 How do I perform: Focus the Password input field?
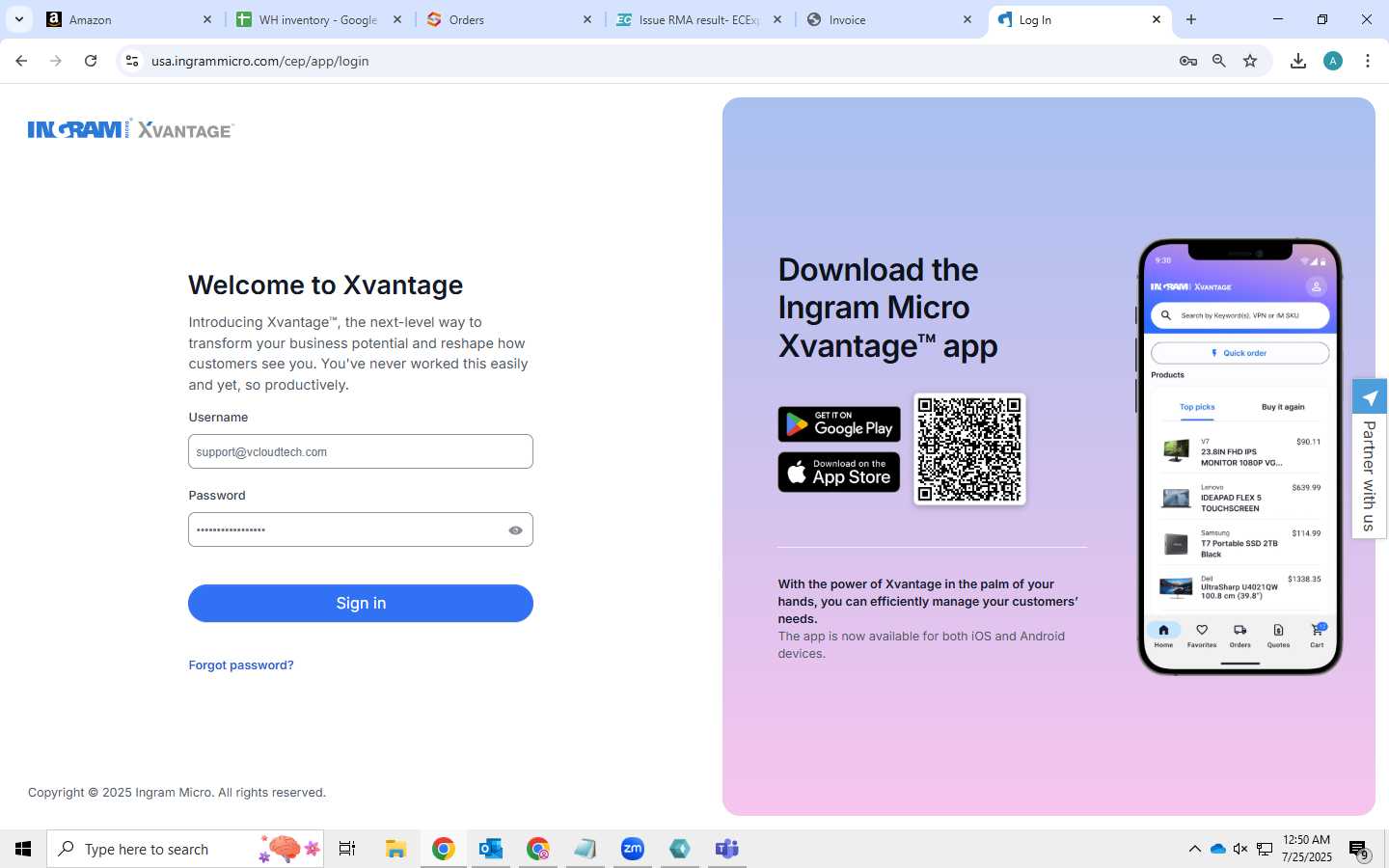click(x=361, y=529)
